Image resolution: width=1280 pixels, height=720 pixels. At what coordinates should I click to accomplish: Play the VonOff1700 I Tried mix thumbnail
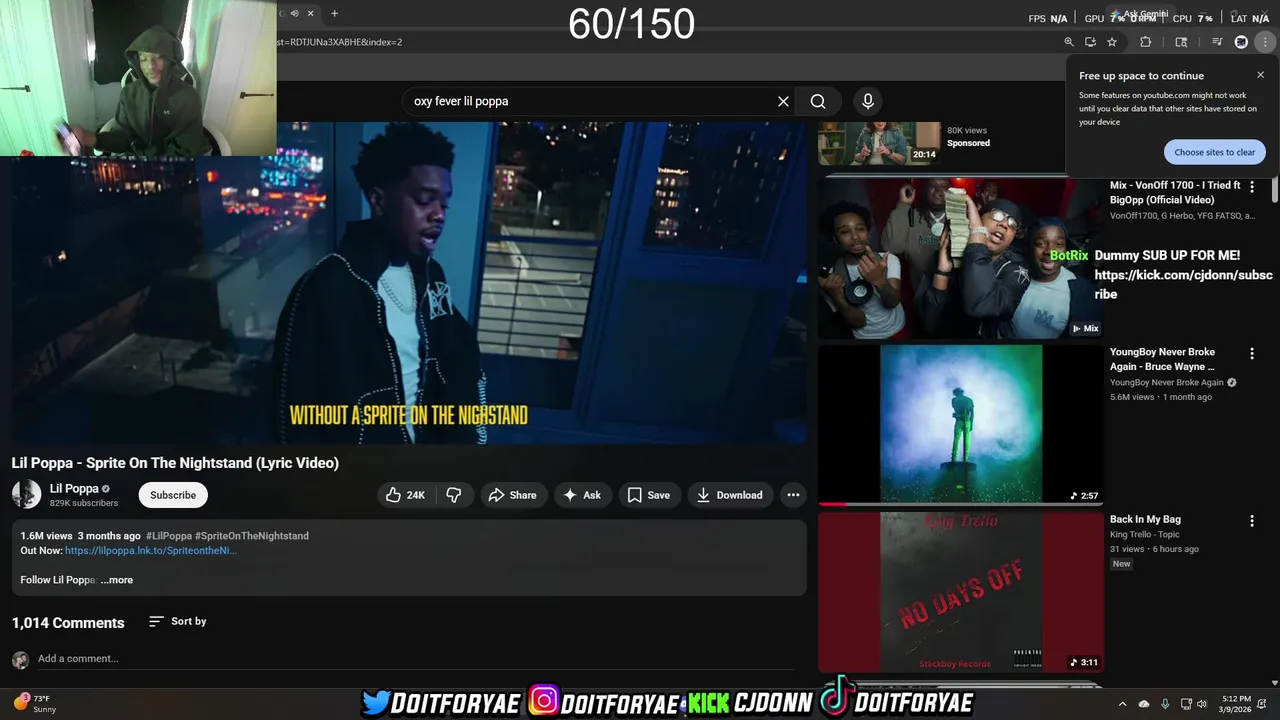[961, 259]
